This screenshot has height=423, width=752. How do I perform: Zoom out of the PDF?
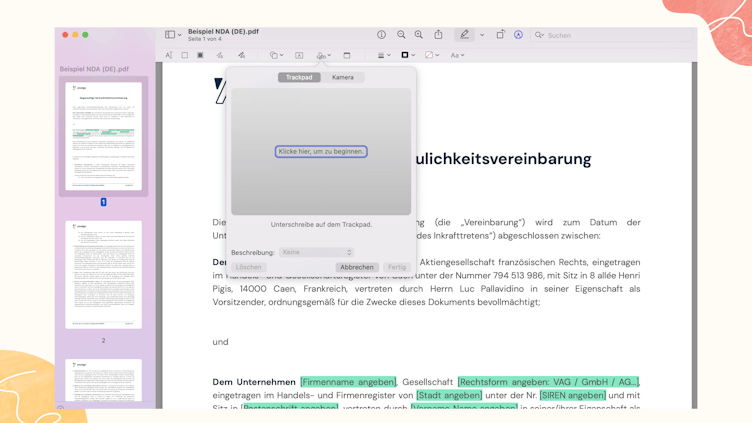[401, 35]
